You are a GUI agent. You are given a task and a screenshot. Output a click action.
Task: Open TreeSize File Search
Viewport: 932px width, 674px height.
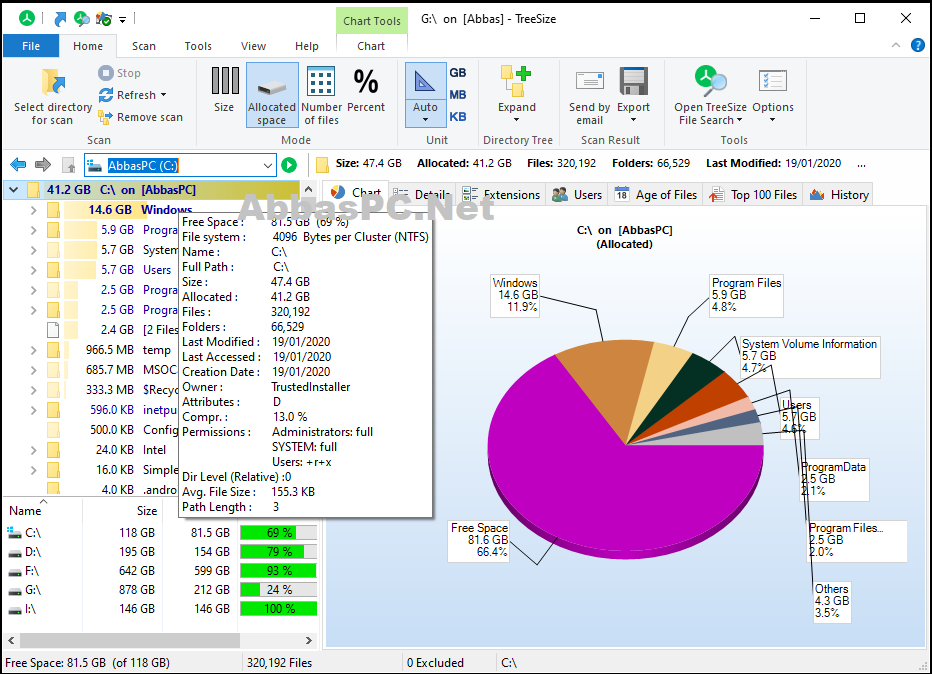pyautogui.click(x=710, y=95)
